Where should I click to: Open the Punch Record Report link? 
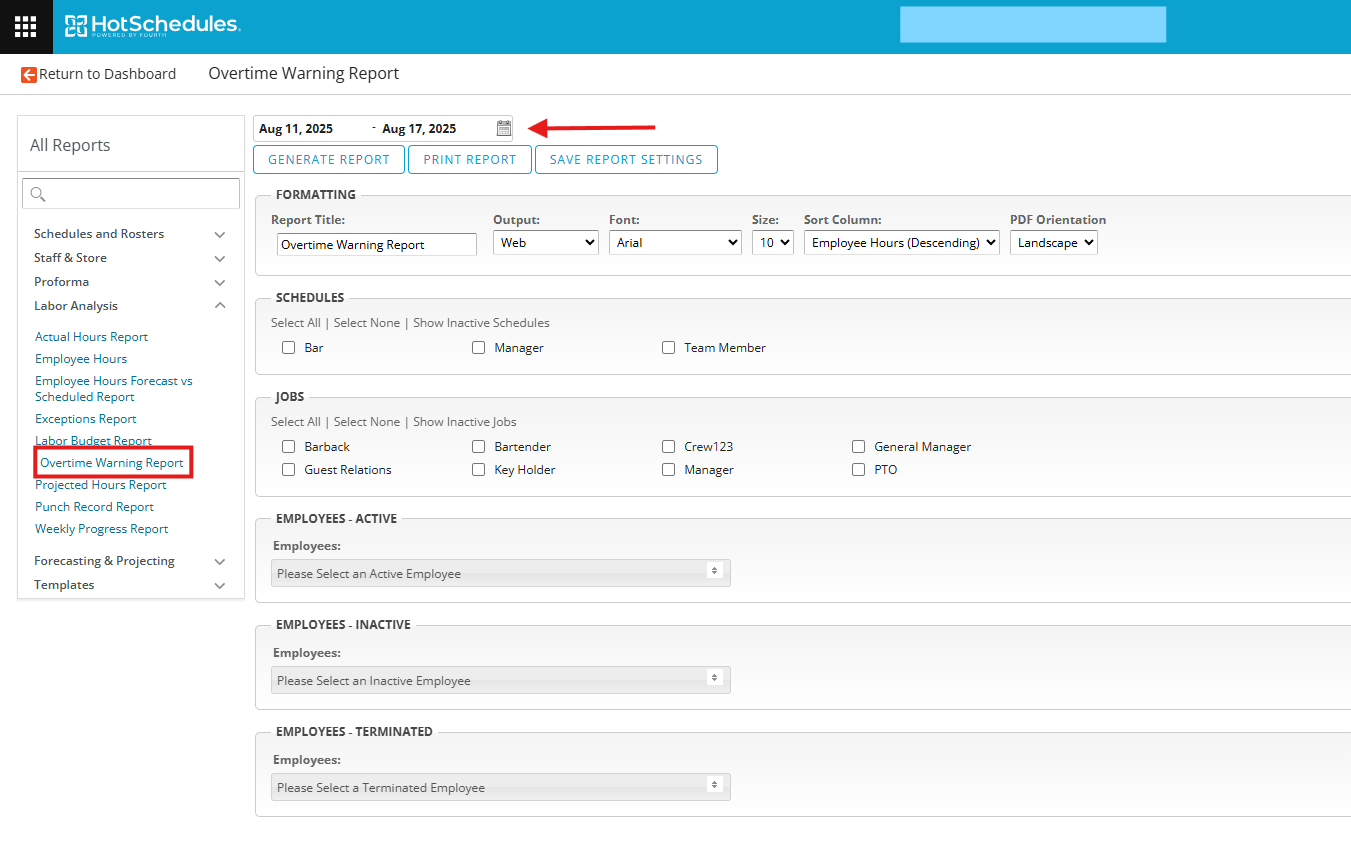94,507
